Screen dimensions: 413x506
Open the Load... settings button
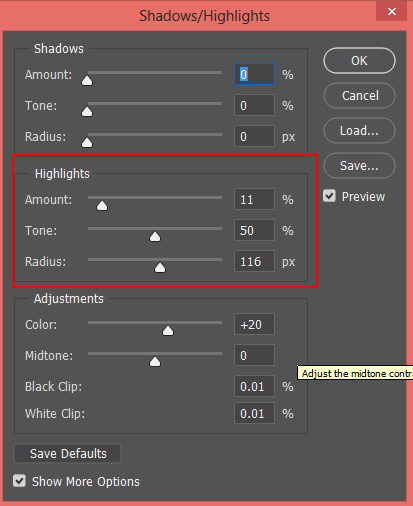[359, 131]
